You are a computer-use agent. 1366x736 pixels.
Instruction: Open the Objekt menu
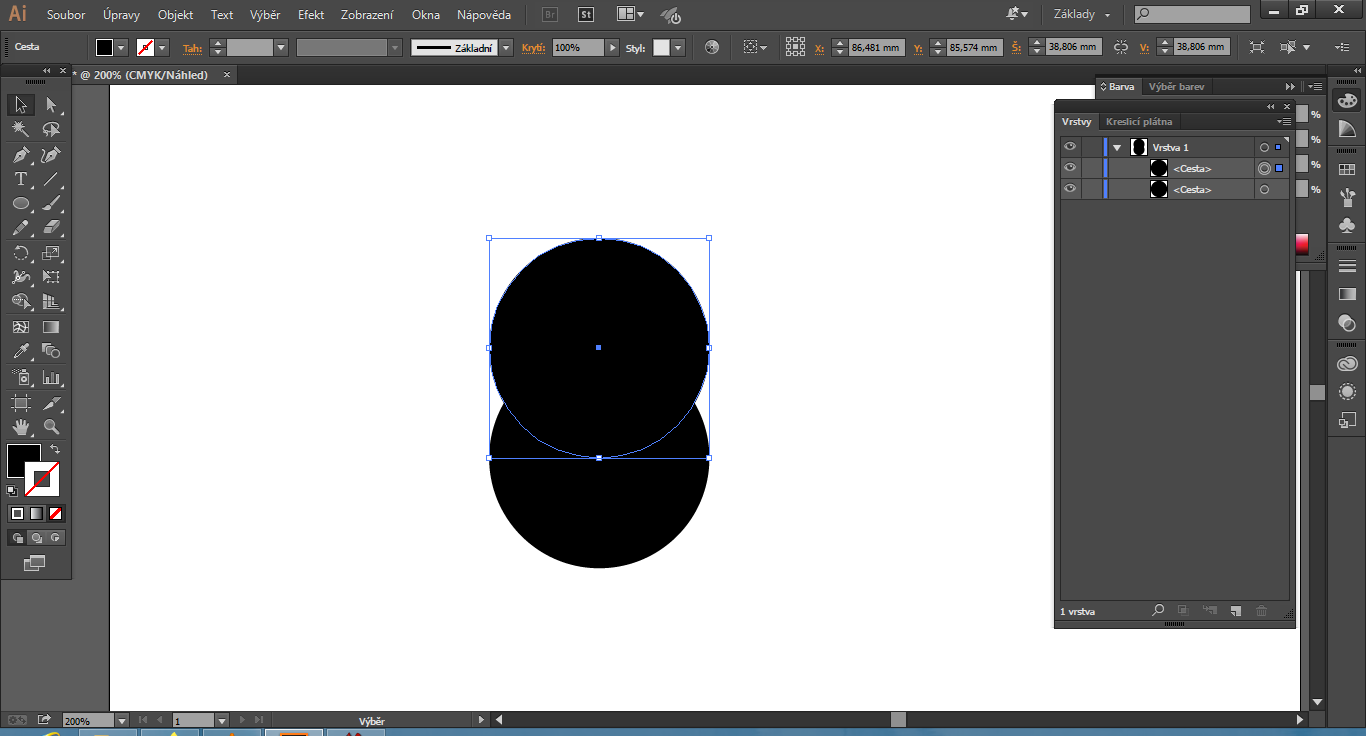click(175, 15)
